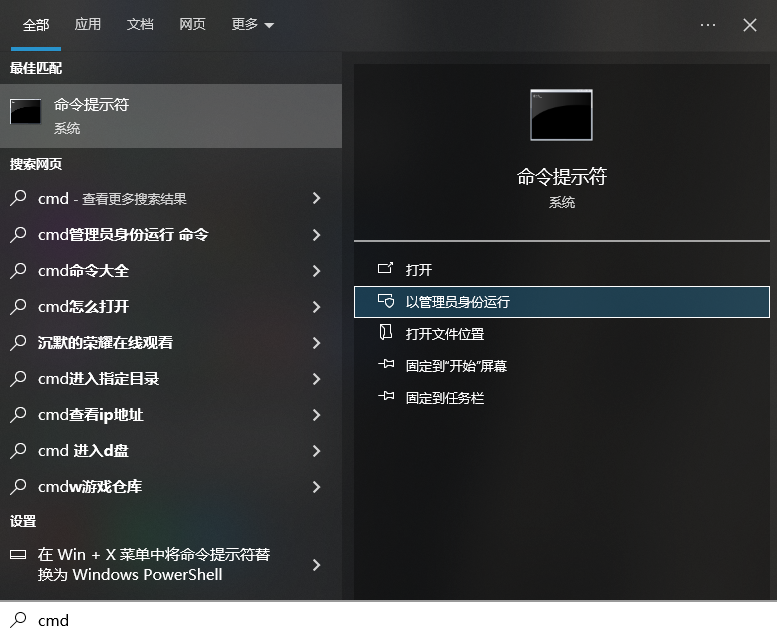777x638 pixels.
Task: Click search icon beside cmd - 查看更多搜索结果
Action: coord(18,198)
